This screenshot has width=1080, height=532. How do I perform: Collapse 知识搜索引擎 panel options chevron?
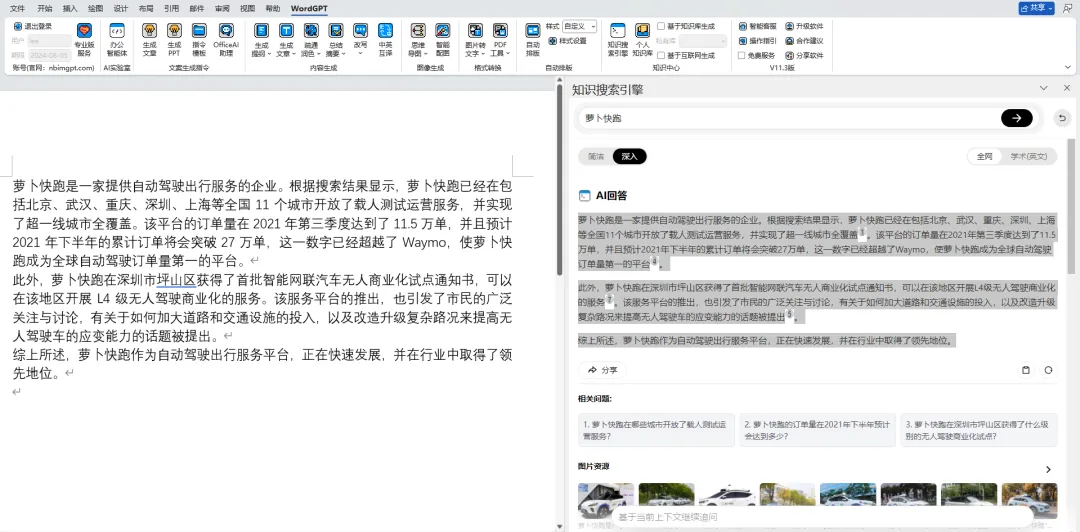point(1043,88)
